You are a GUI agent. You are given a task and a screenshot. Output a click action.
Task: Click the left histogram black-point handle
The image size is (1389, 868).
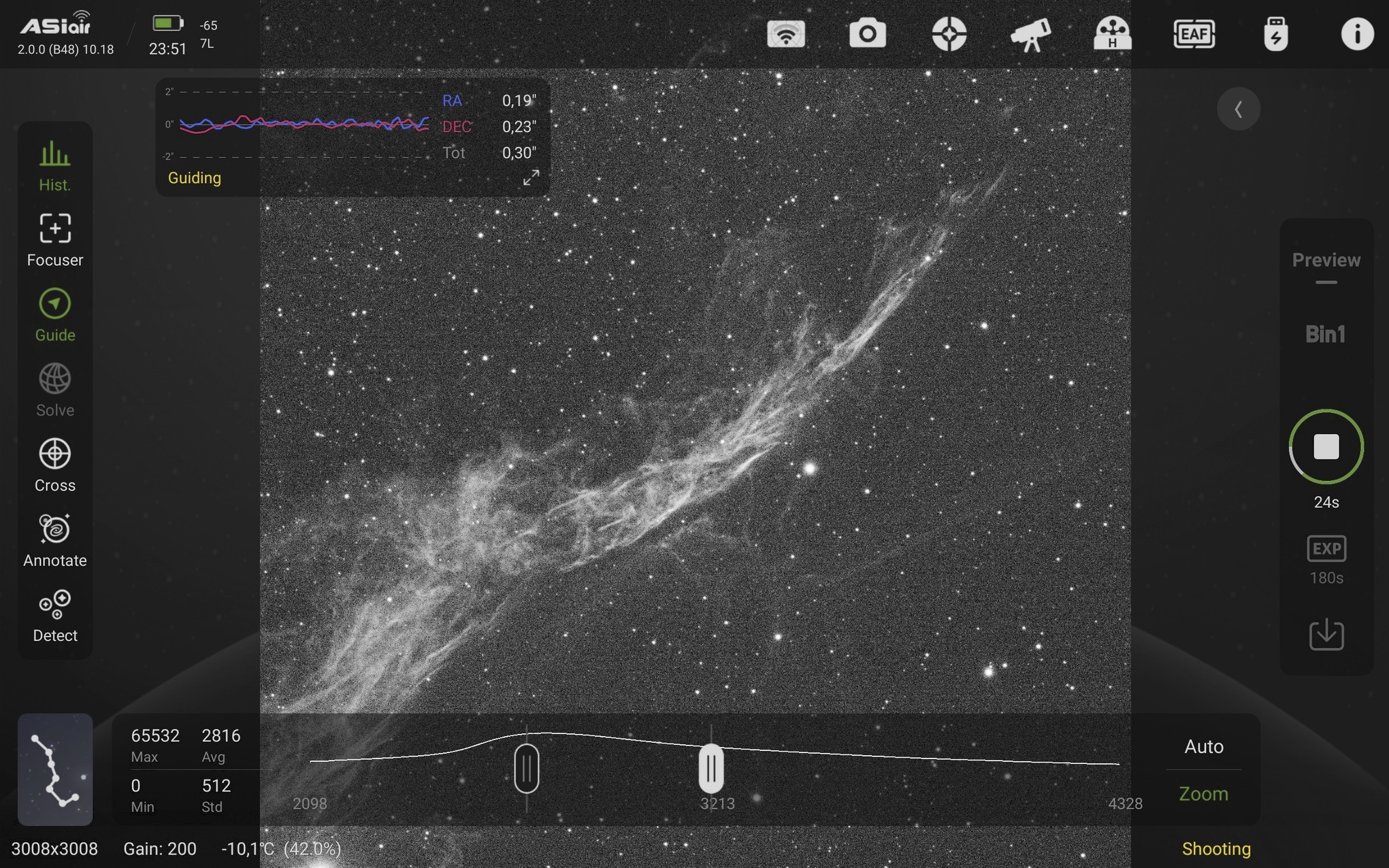(526, 769)
